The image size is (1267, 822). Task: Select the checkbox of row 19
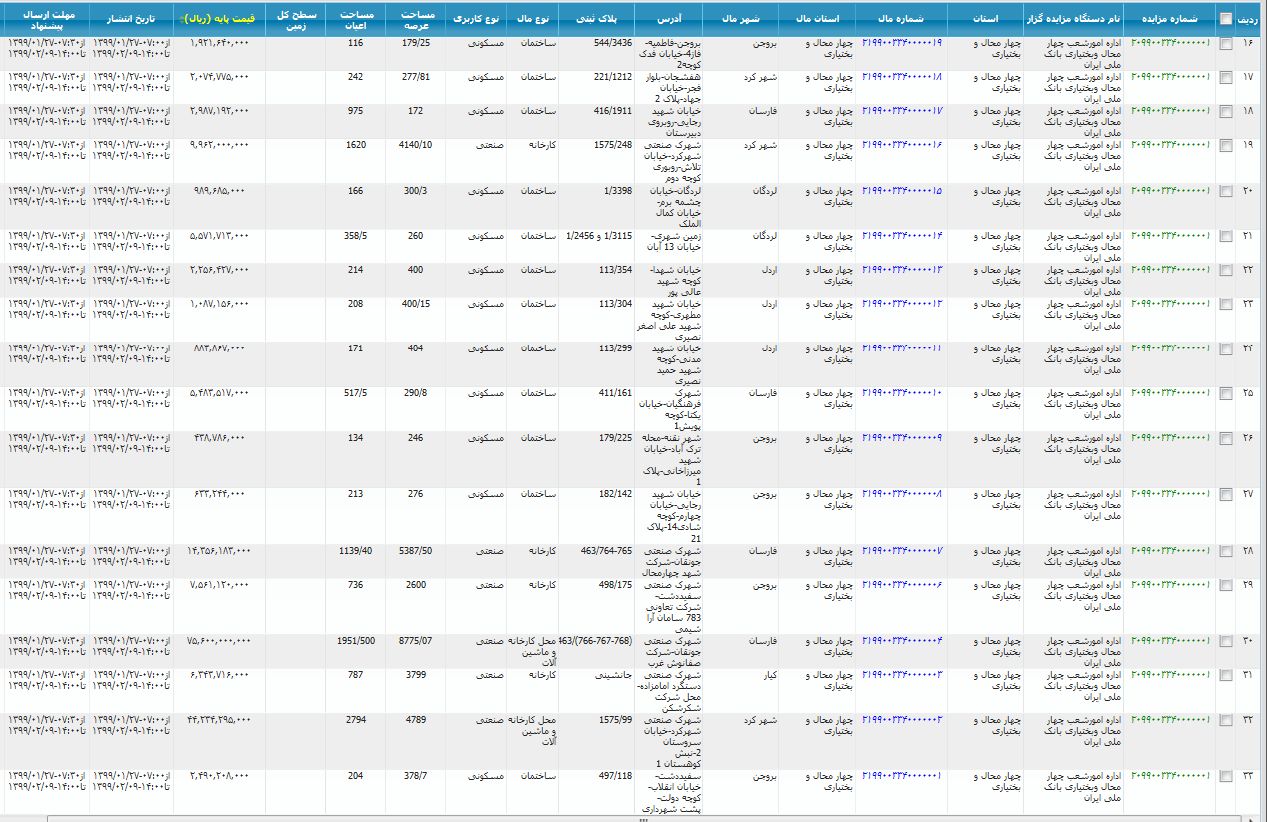pos(1226,145)
